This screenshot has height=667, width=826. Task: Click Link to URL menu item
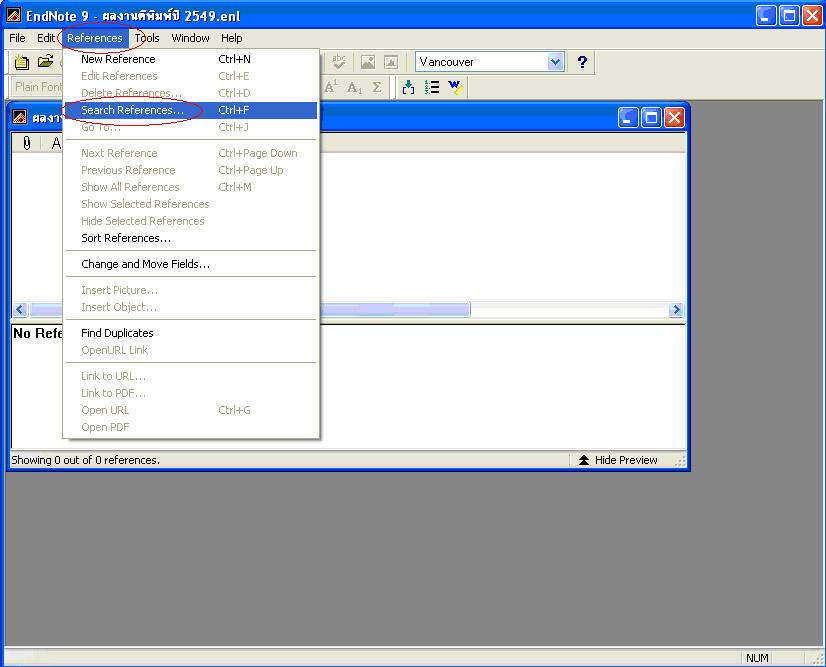point(191,376)
